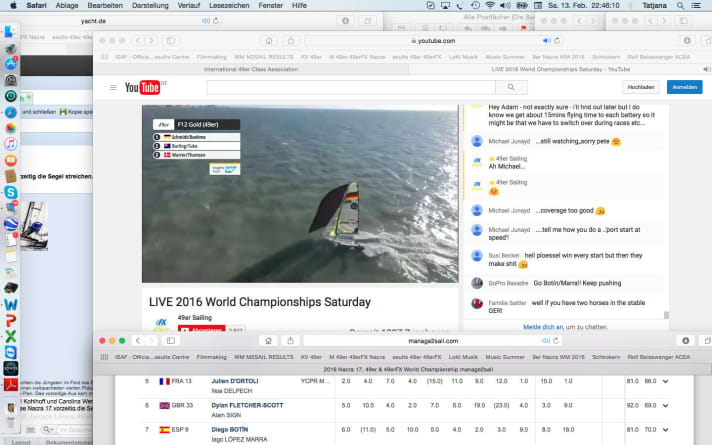712x445 pixels.
Task: Open Skype from the Dock
Action: coord(10,192)
